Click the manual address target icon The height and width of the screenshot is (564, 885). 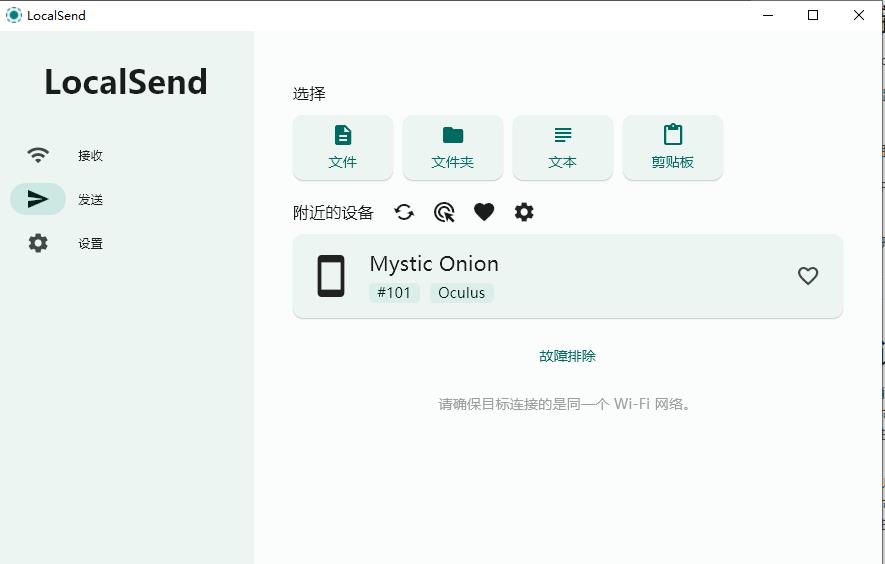click(444, 212)
